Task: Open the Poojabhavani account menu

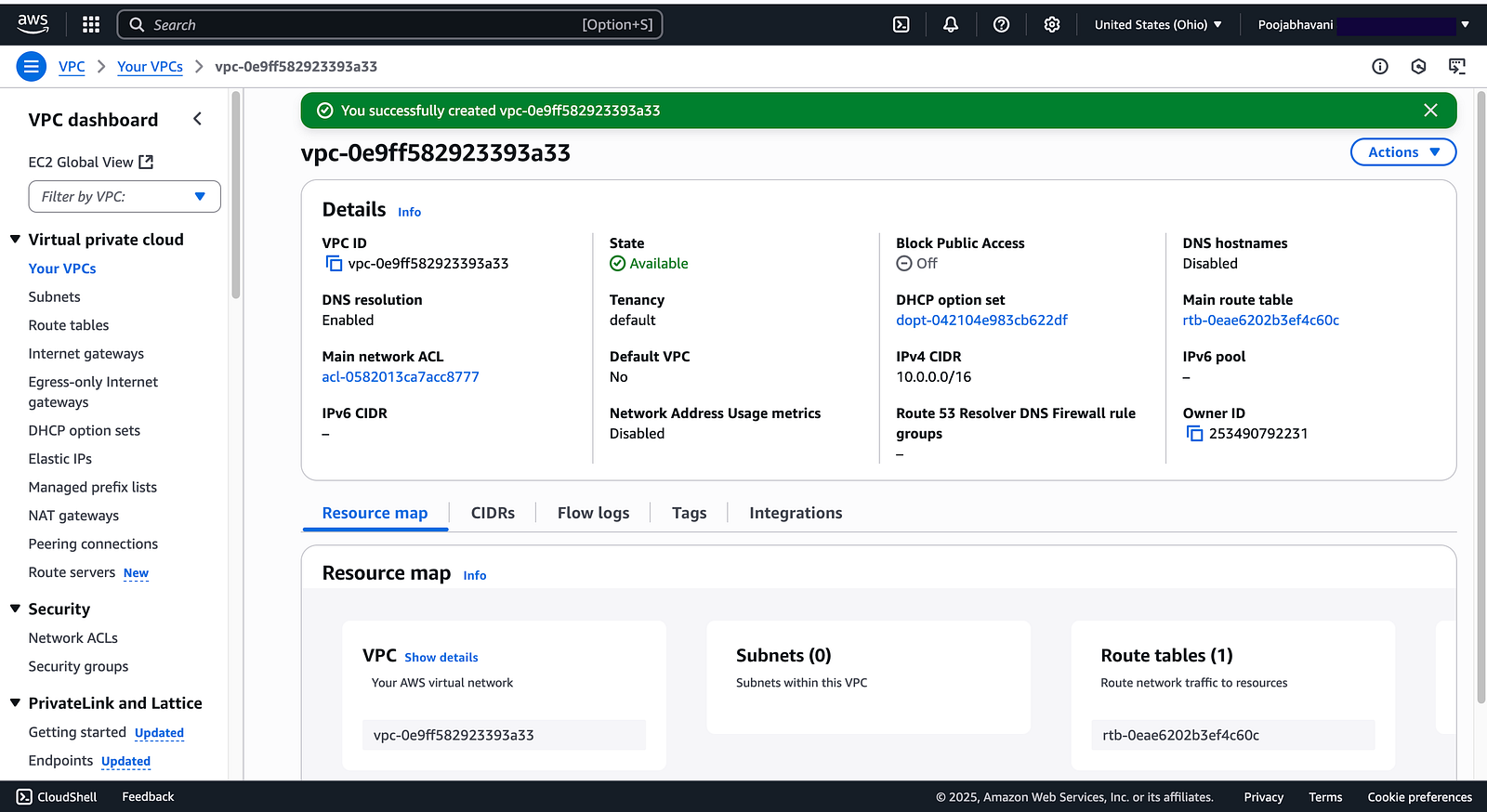Action: click(x=1363, y=25)
